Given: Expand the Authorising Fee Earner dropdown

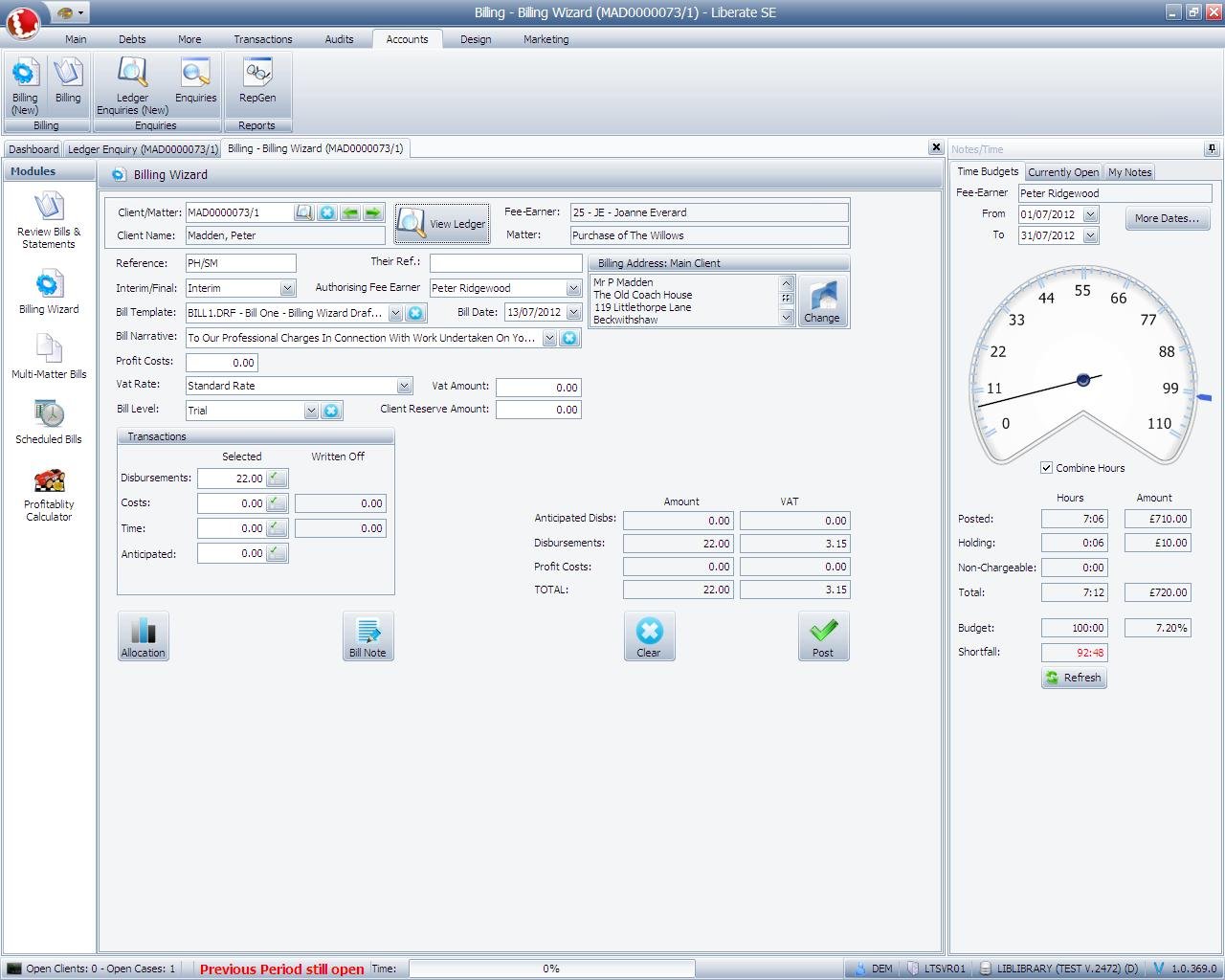Looking at the screenshot, I should (x=572, y=288).
